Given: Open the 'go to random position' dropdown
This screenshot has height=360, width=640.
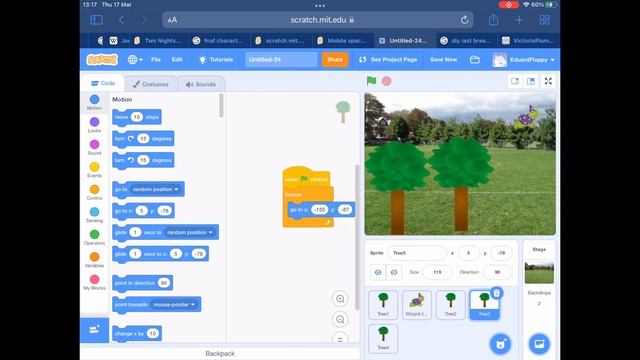Looking at the screenshot, I should pyautogui.click(x=155, y=189).
